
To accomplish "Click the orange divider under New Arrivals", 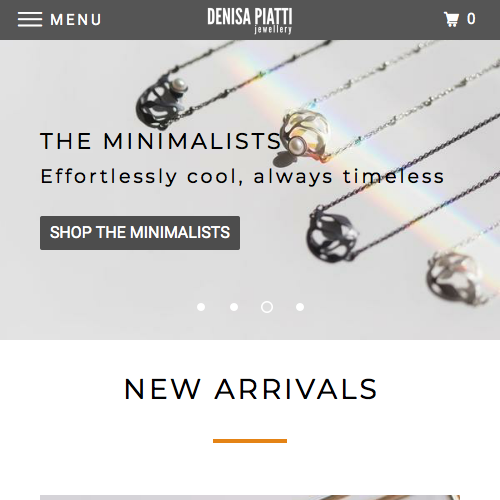I will click(x=250, y=441).
